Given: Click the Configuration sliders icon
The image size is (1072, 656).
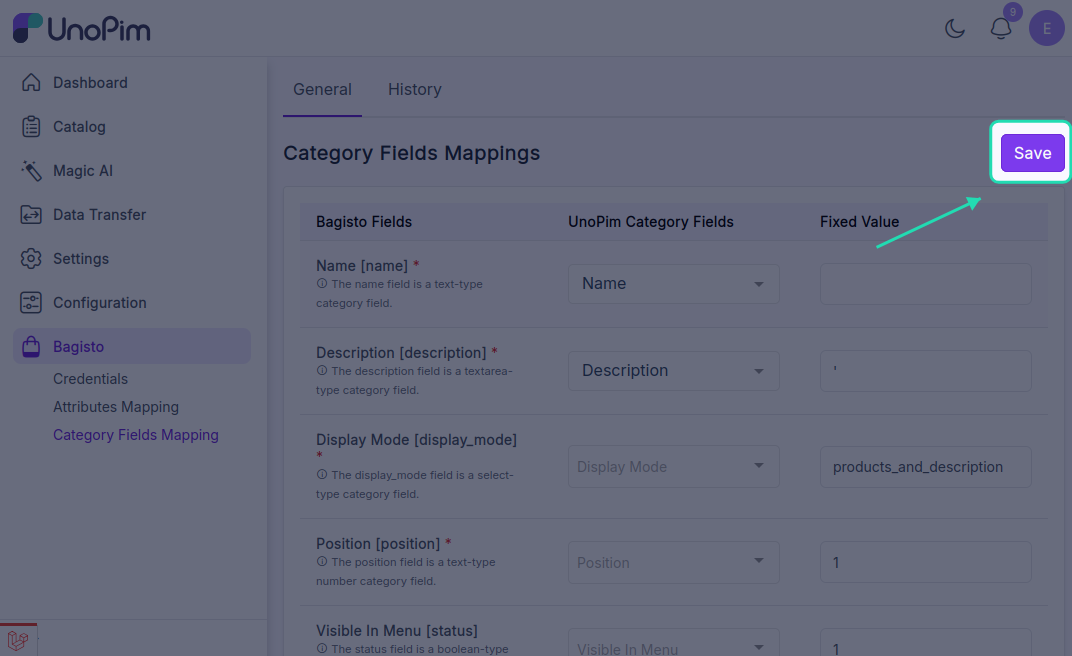Looking at the screenshot, I should [31, 303].
